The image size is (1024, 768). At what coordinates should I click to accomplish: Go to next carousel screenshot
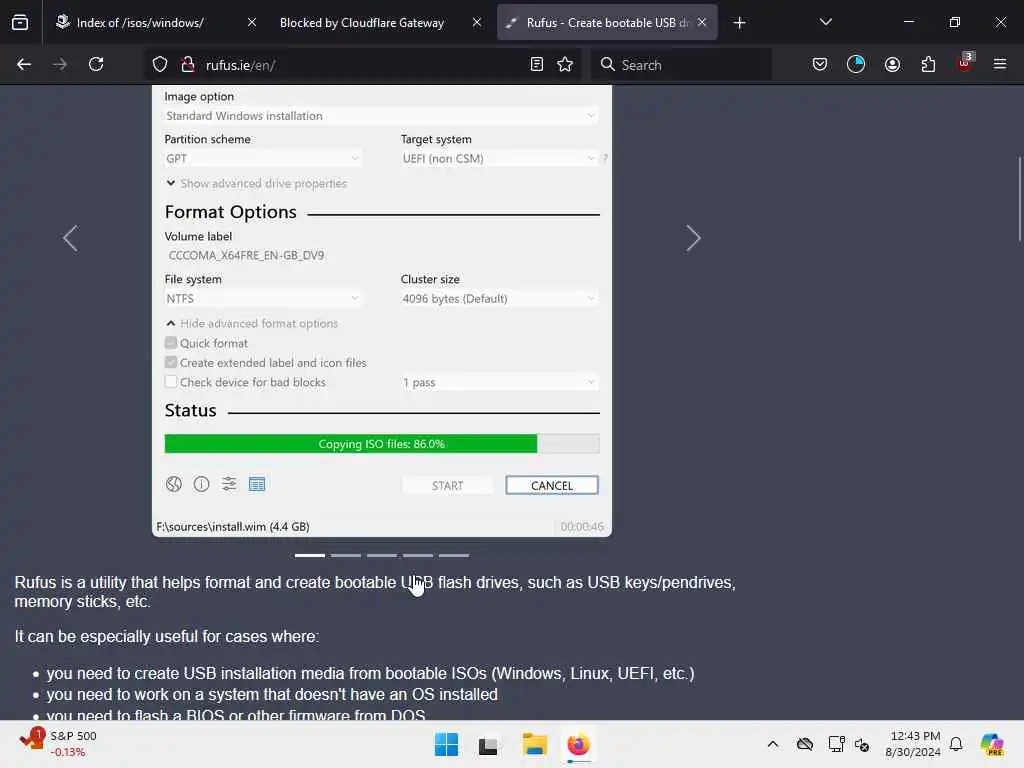tap(693, 238)
